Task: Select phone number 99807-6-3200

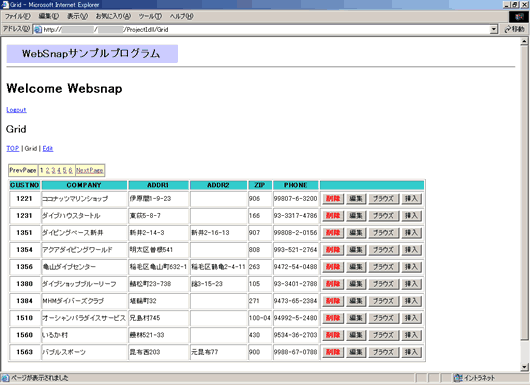Action: [296, 199]
